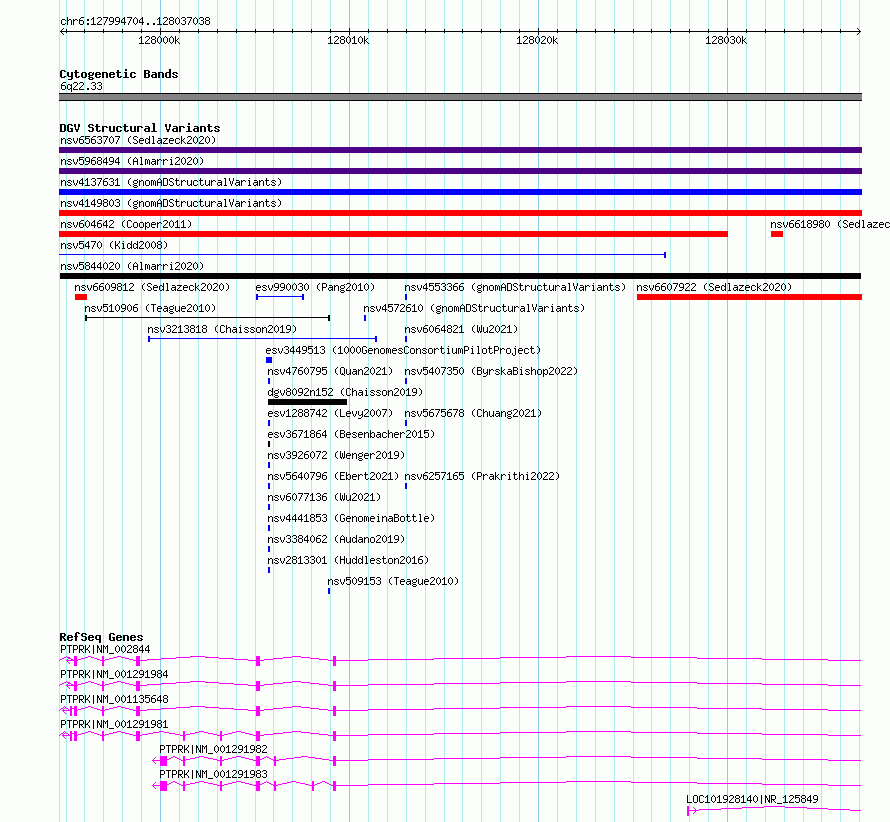Select nsv3384062 (Audano2019) label
This screenshot has width=890, height=822.
coord(336,539)
